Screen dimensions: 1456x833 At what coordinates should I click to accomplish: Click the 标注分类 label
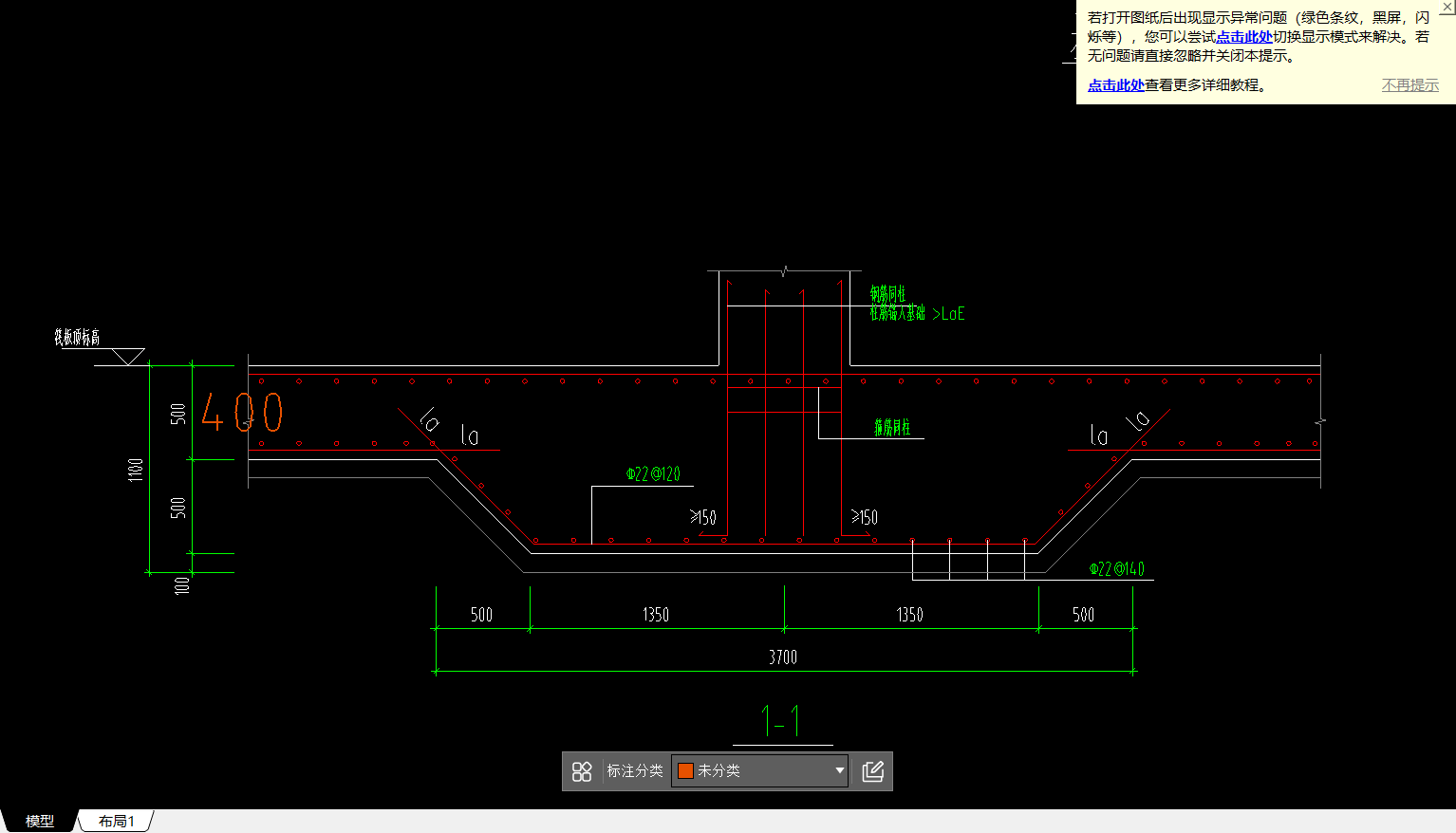[x=635, y=770]
